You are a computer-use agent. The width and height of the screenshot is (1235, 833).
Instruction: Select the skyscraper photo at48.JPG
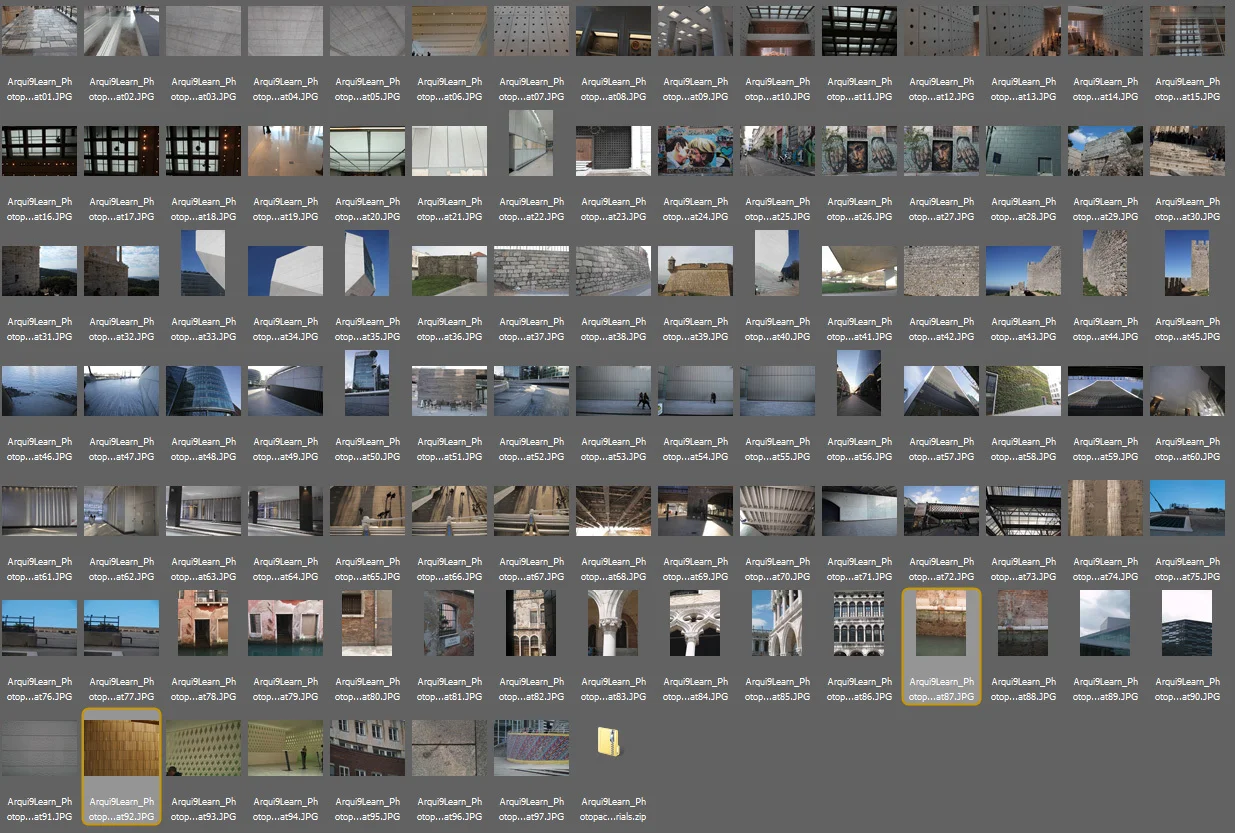coord(203,390)
